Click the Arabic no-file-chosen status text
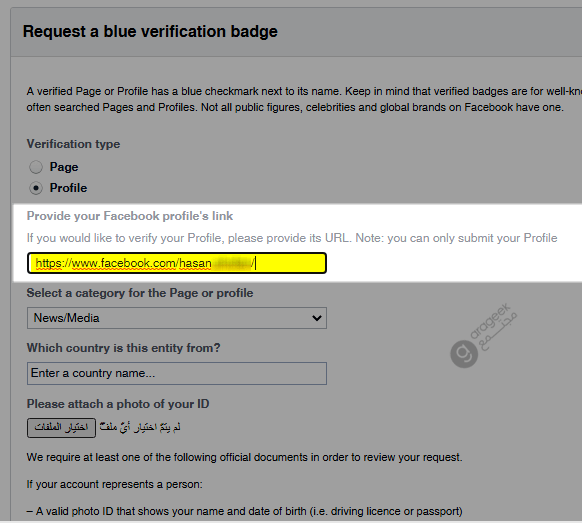582x523 pixels. (140, 427)
